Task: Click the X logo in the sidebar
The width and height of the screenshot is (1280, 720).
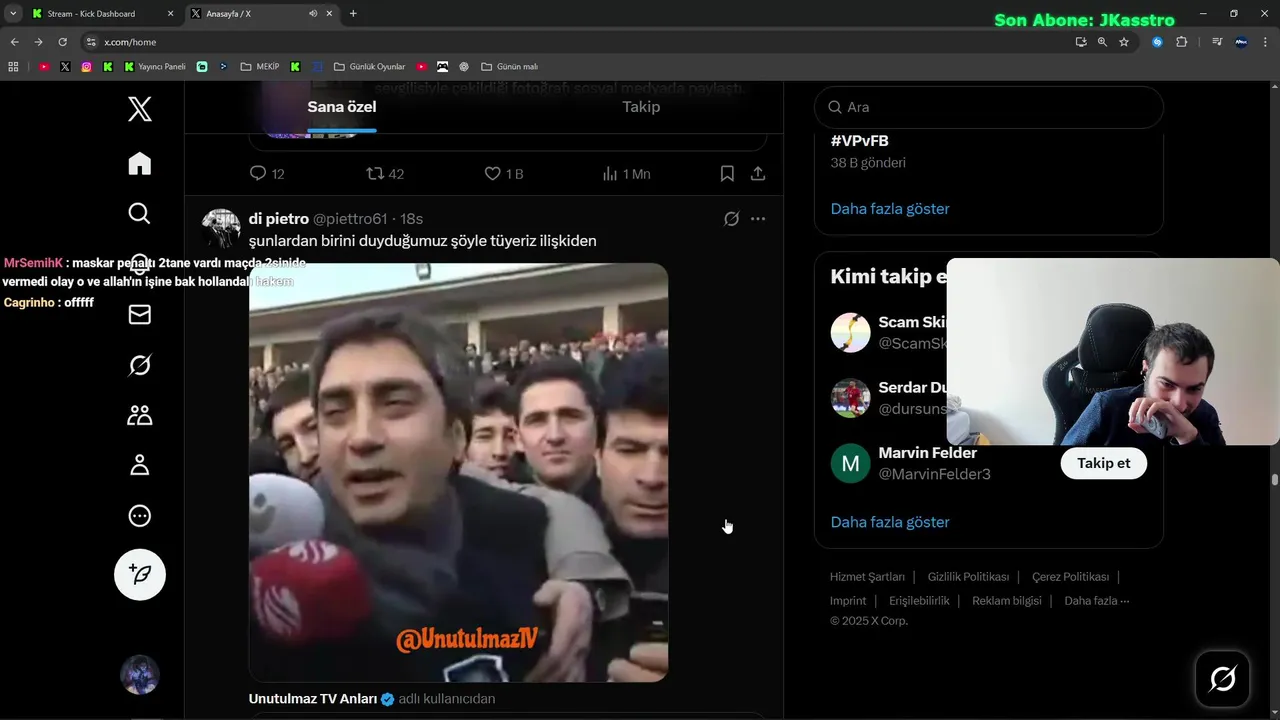Action: (x=140, y=109)
